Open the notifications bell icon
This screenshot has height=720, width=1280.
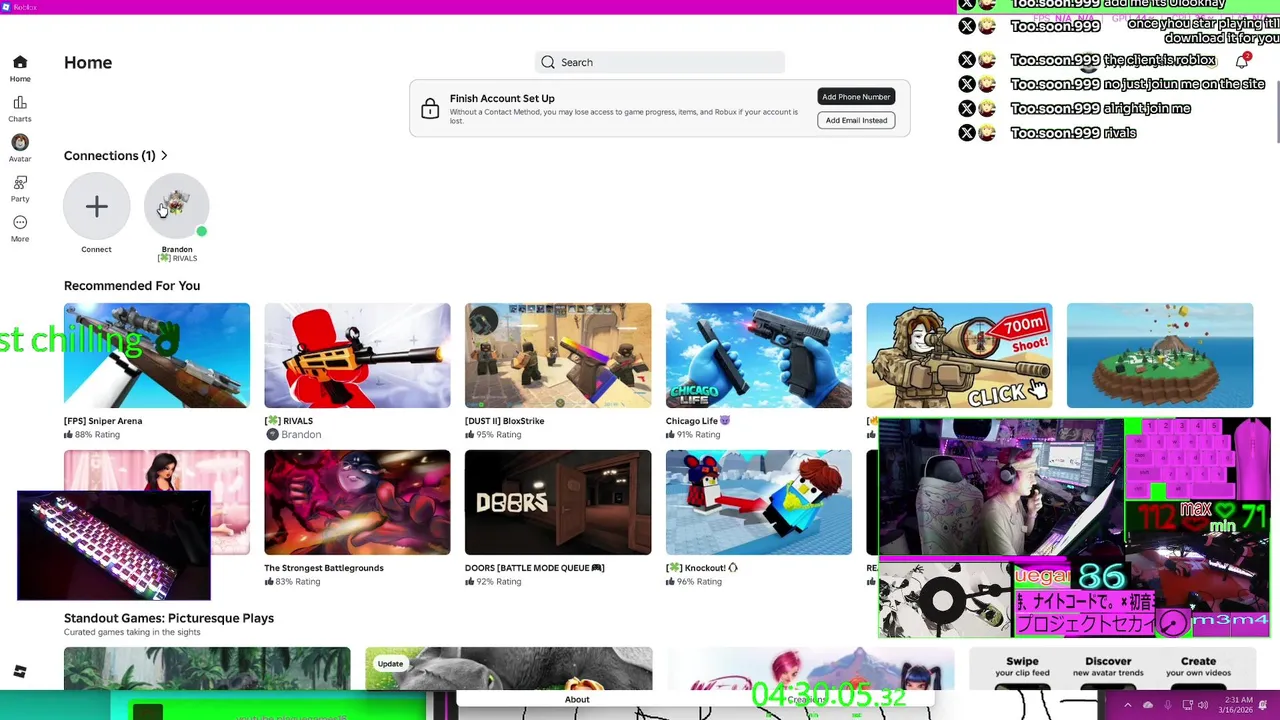1242,62
